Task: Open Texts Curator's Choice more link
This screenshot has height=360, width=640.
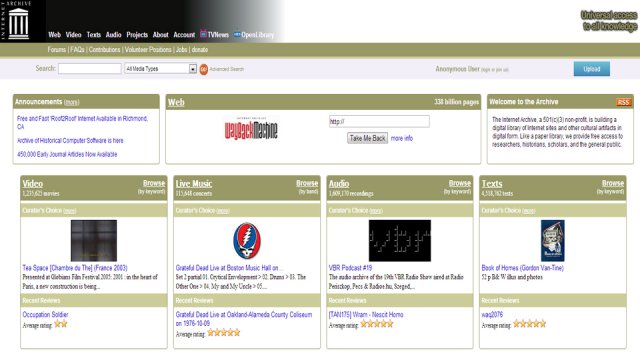Action: tap(529, 211)
